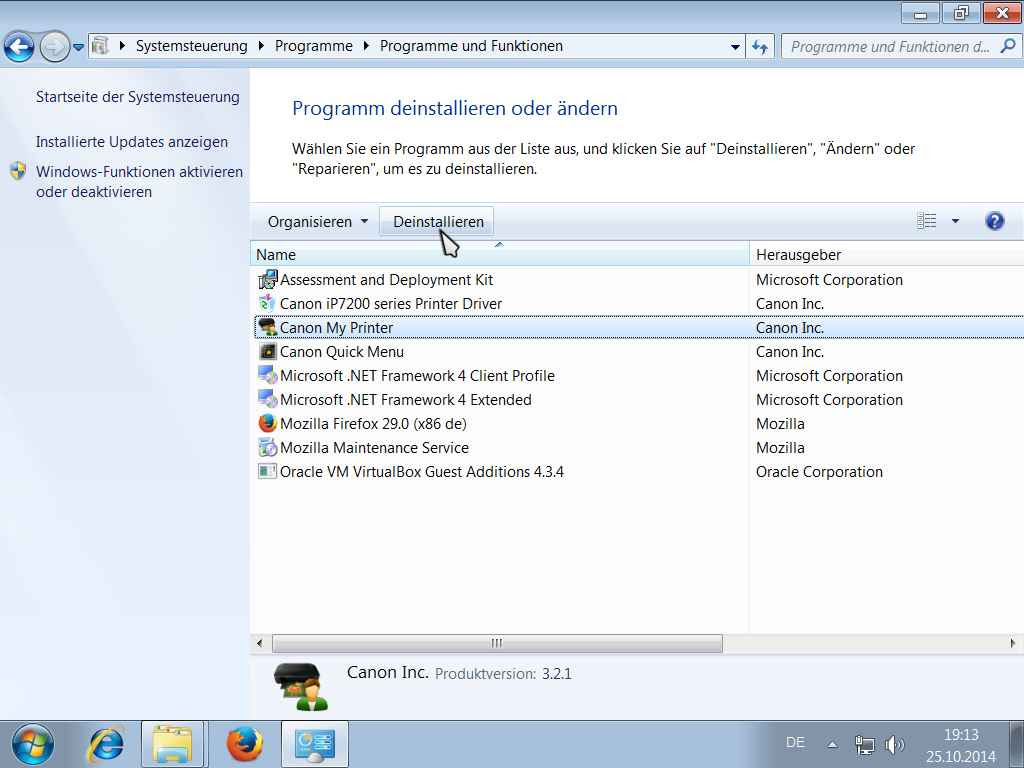Show hidden tray icons arrow

(833, 744)
